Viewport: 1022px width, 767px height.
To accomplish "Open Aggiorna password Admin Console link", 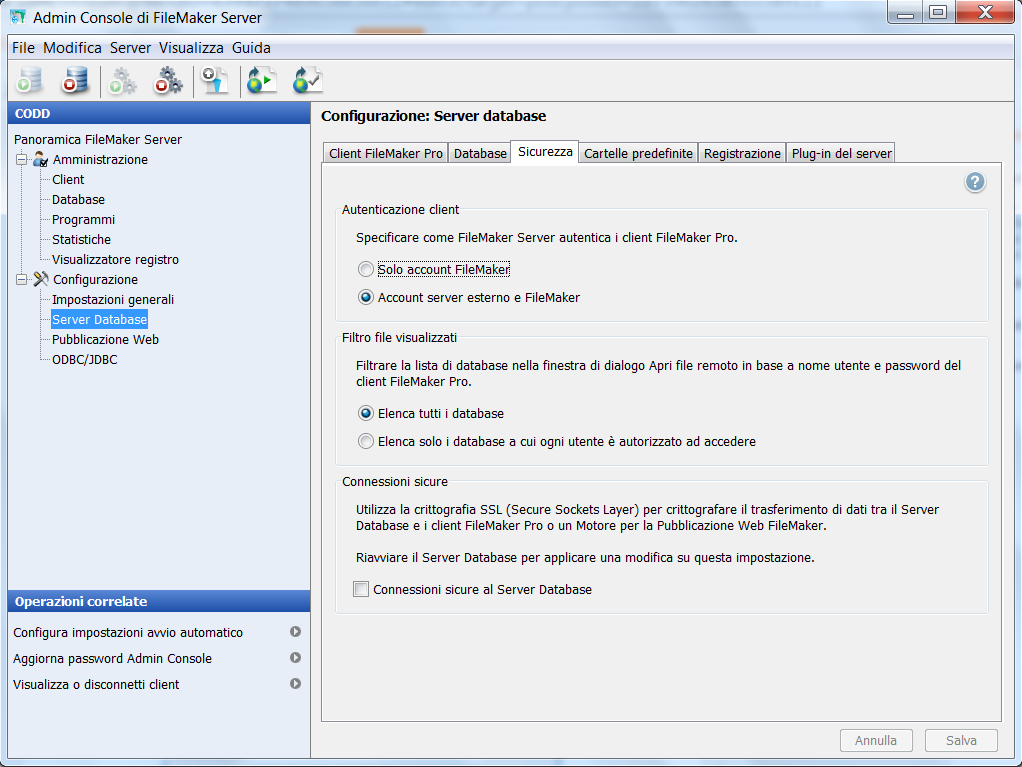I will (x=112, y=658).
